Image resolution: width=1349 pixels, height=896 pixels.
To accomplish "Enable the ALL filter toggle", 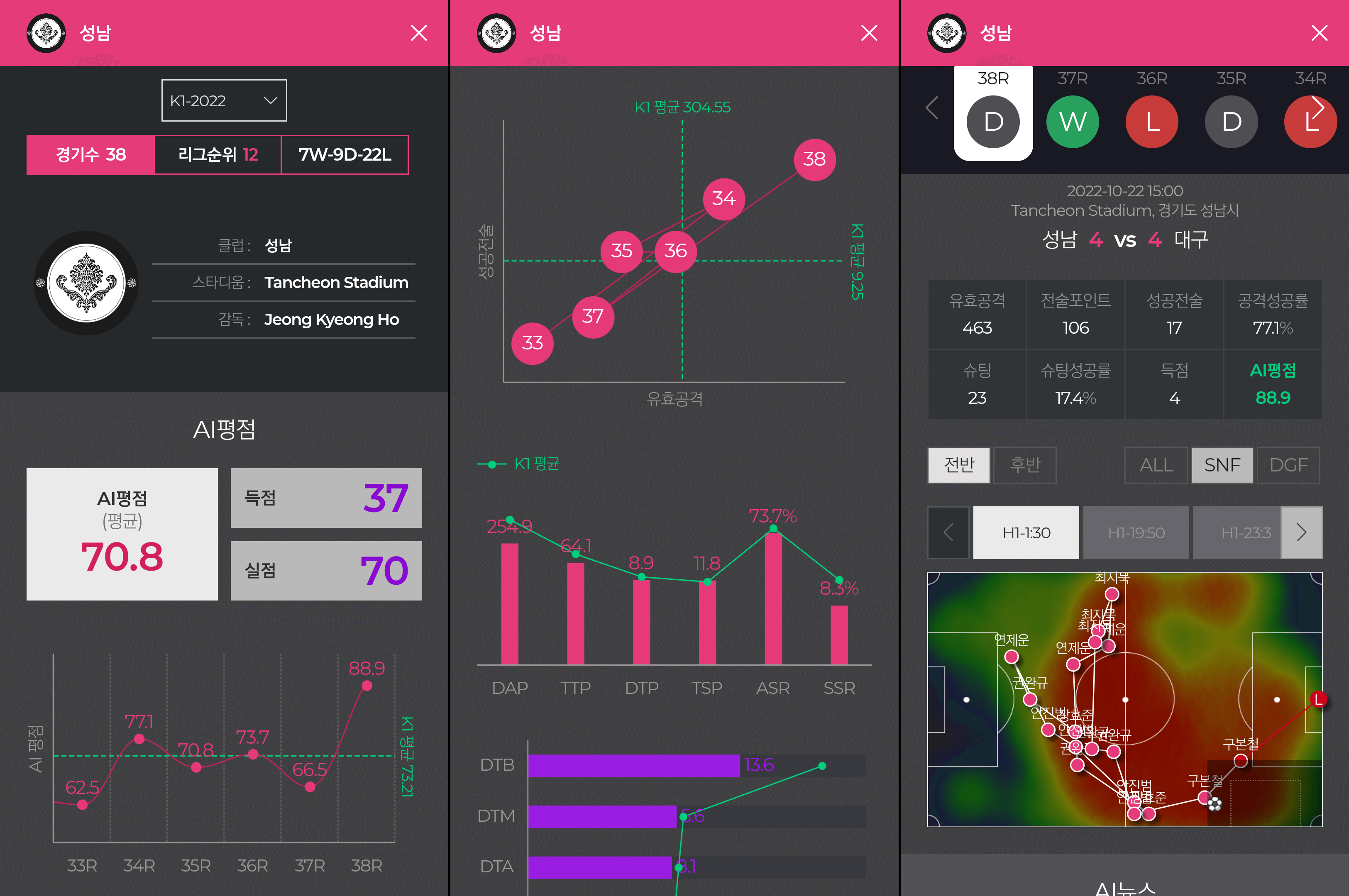I will [1156, 465].
